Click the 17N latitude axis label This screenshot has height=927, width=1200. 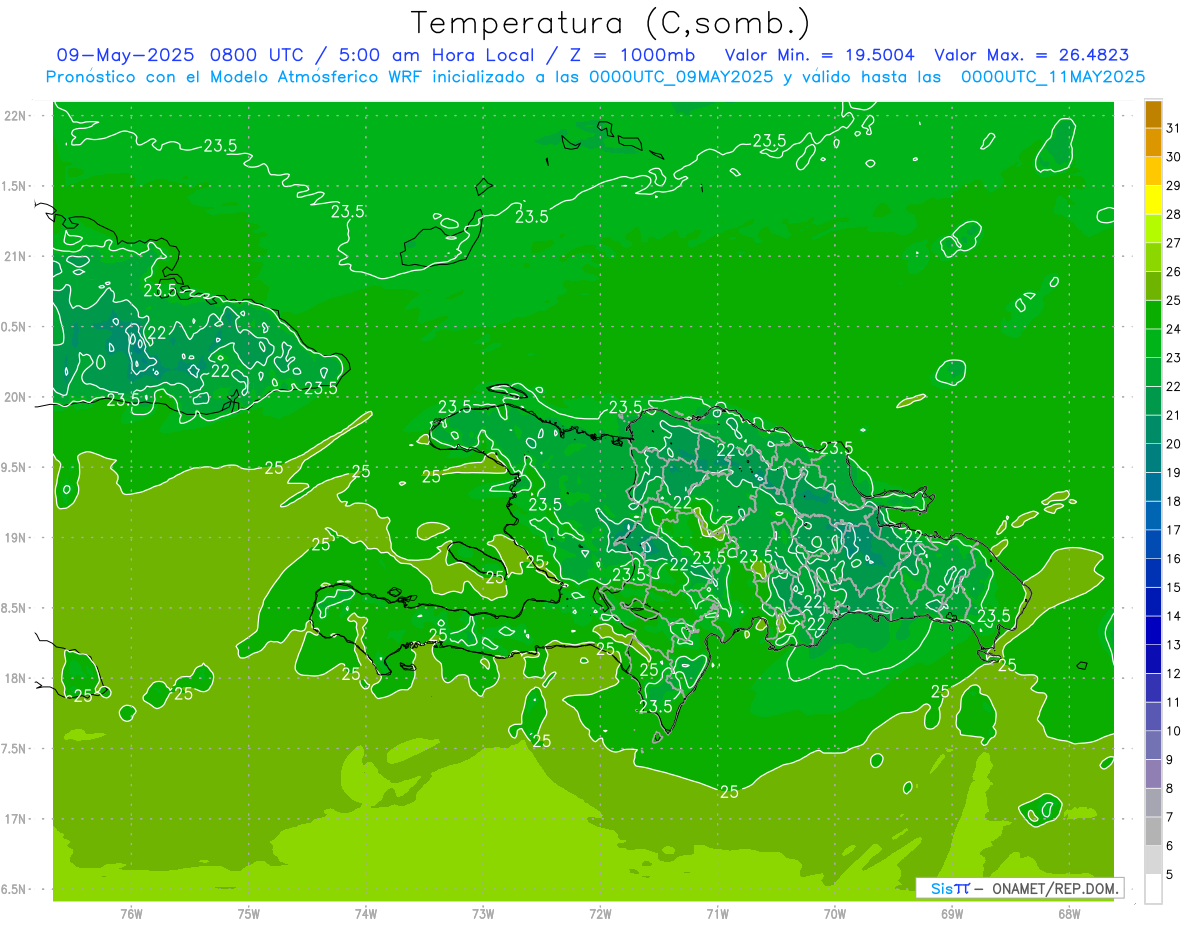[x=15, y=819]
